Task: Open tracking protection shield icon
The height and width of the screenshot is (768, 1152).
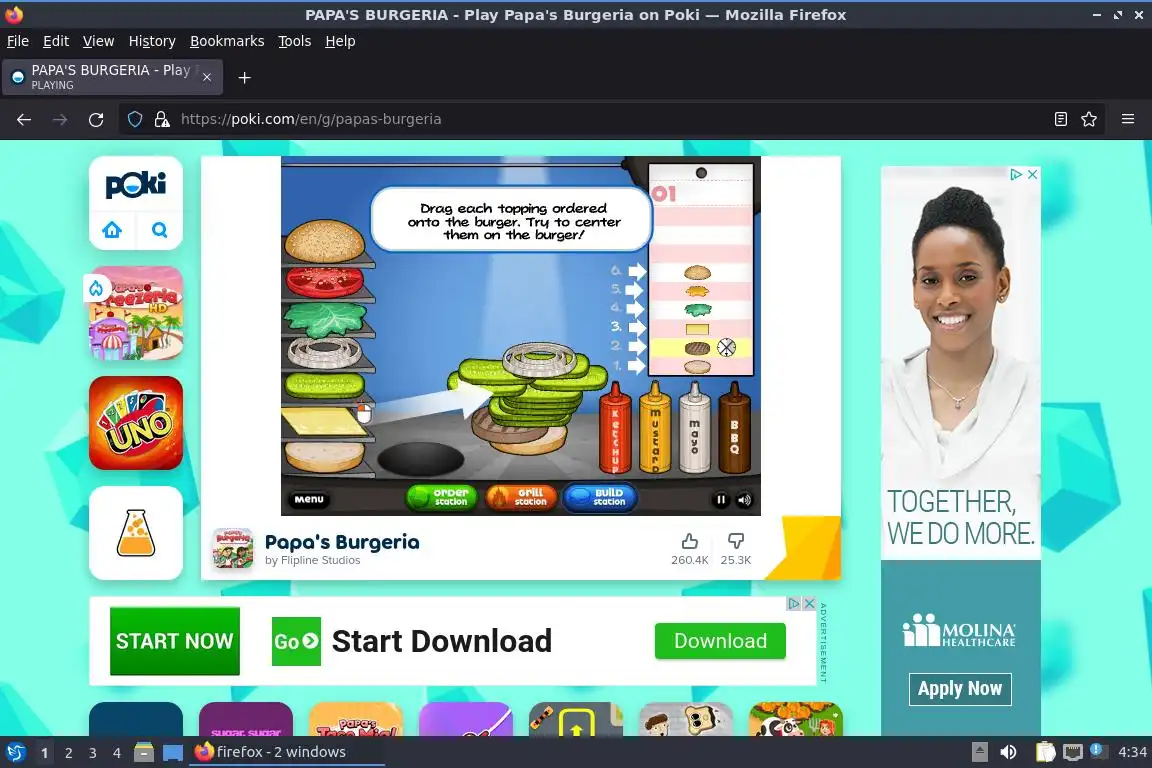Action: pyautogui.click(x=134, y=119)
